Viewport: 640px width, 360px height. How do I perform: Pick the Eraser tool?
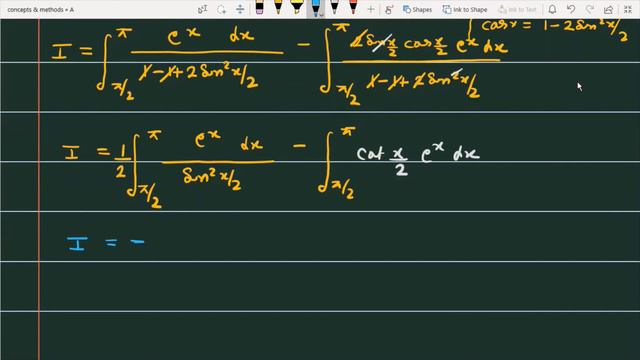point(259,8)
